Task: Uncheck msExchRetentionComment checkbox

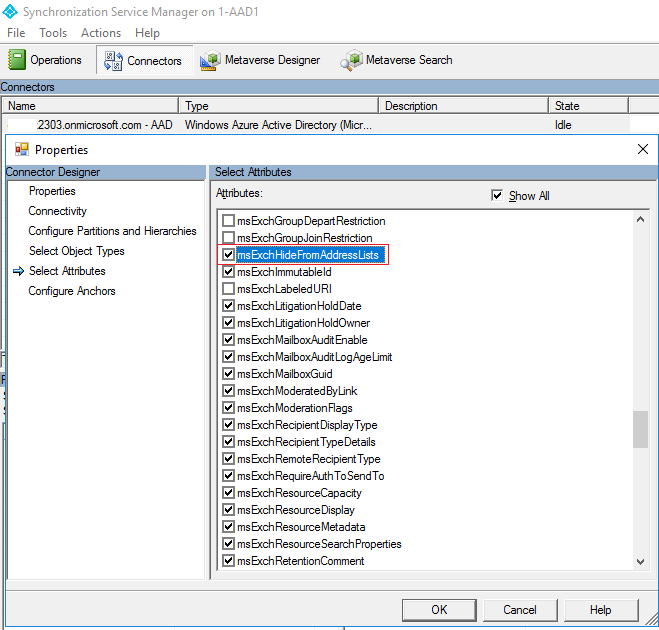Action: [x=228, y=561]
